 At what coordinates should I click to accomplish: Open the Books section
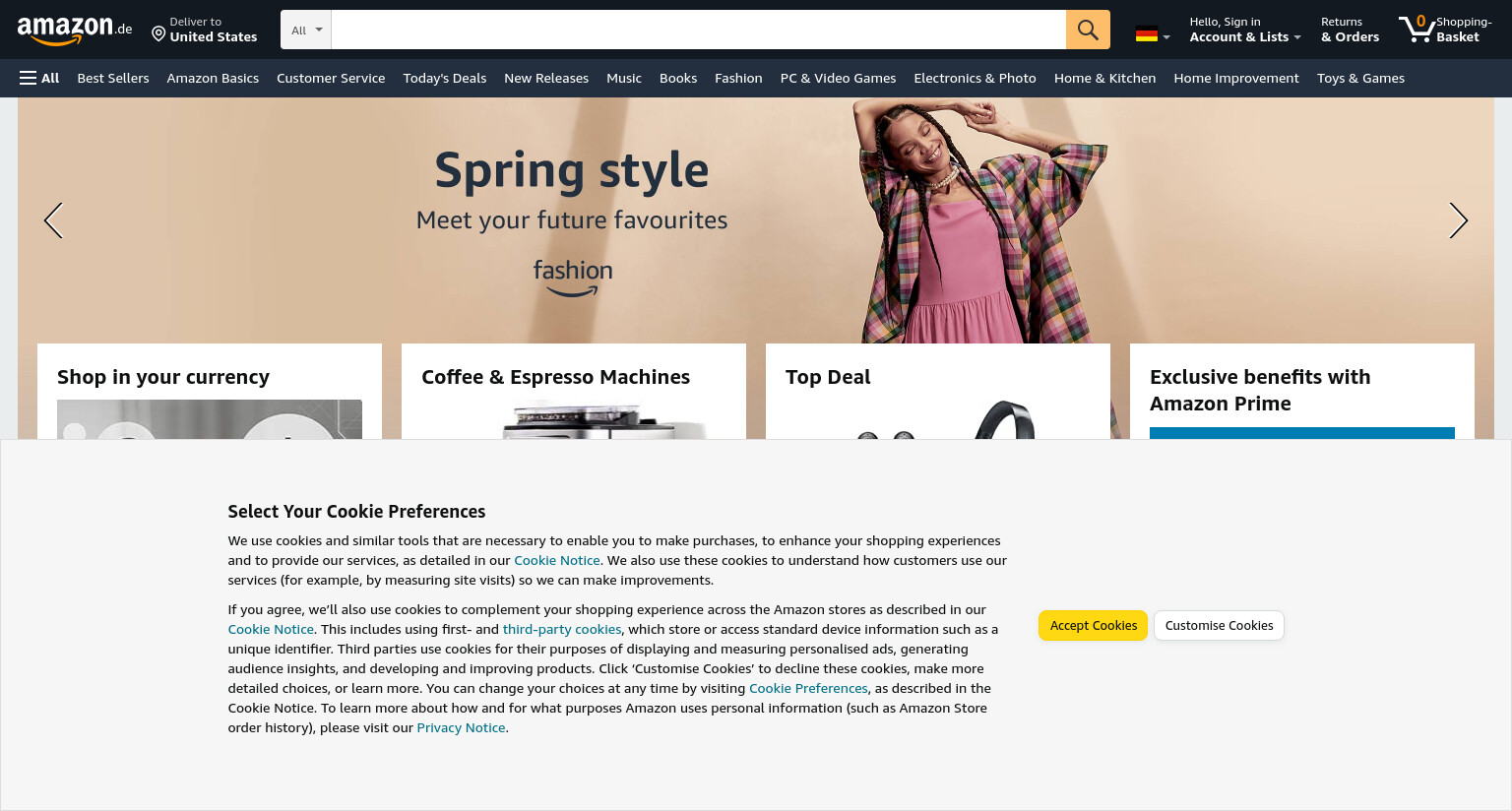coord(678,78)
